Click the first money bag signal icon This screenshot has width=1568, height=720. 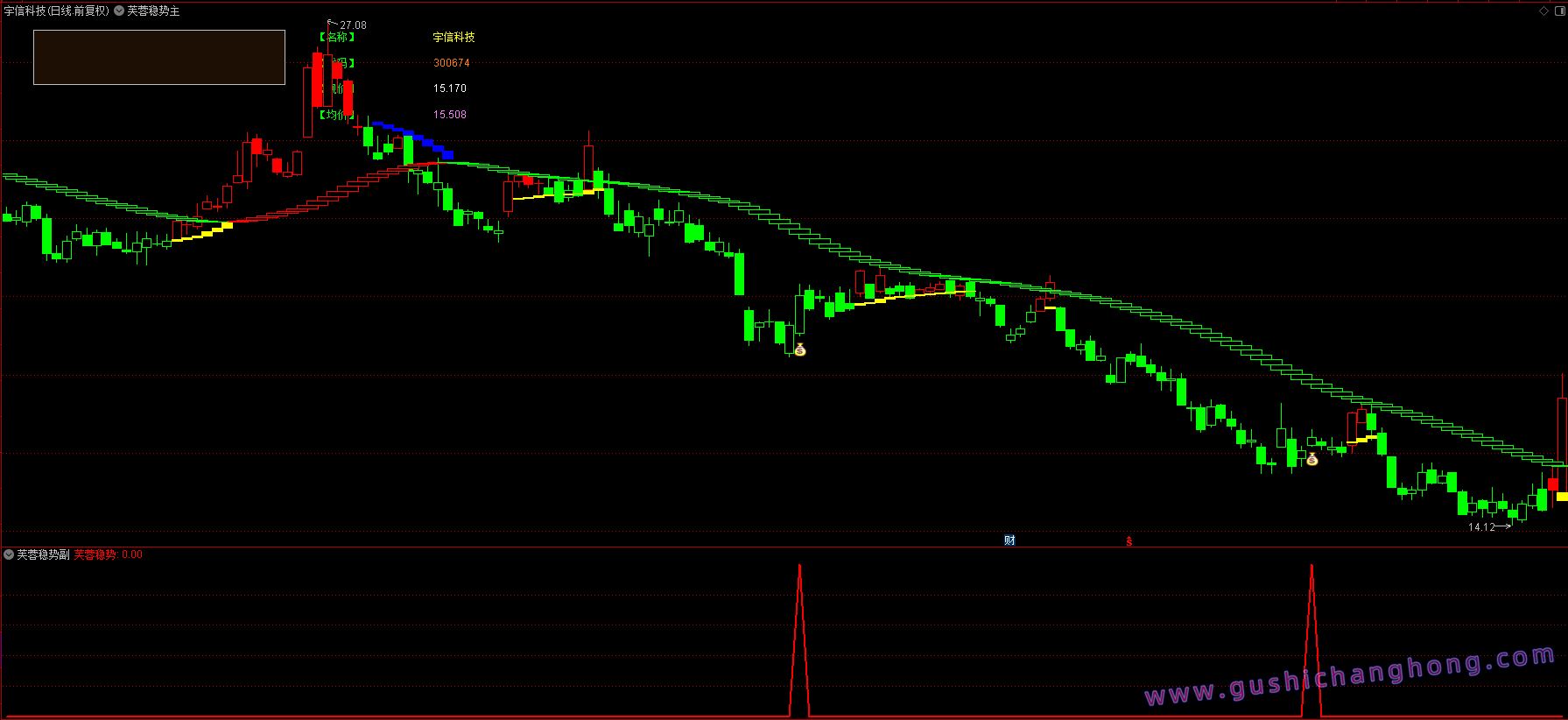799,349
